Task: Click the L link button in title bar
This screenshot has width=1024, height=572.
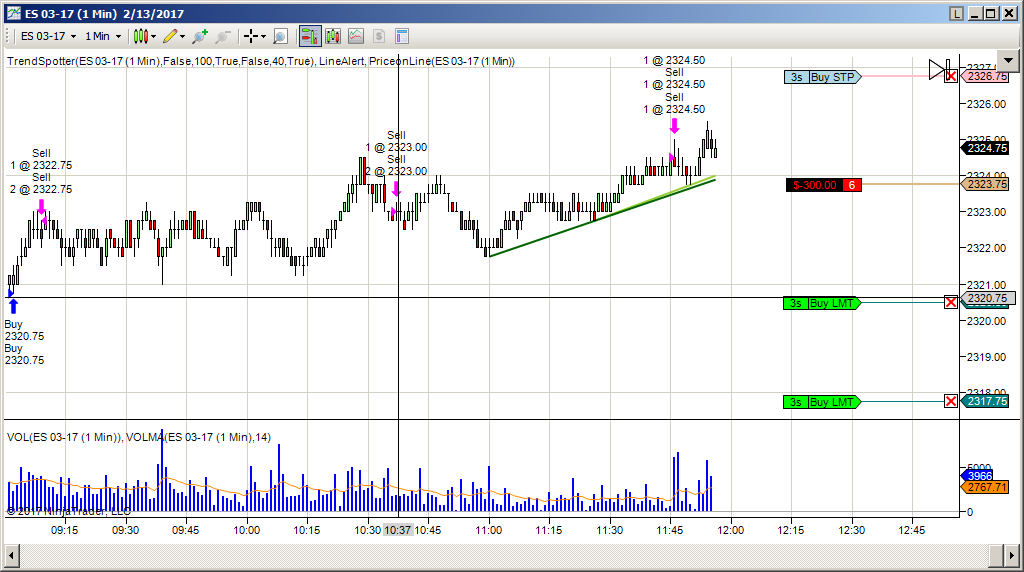Action: pyautogui.click(x=957, y=14)
